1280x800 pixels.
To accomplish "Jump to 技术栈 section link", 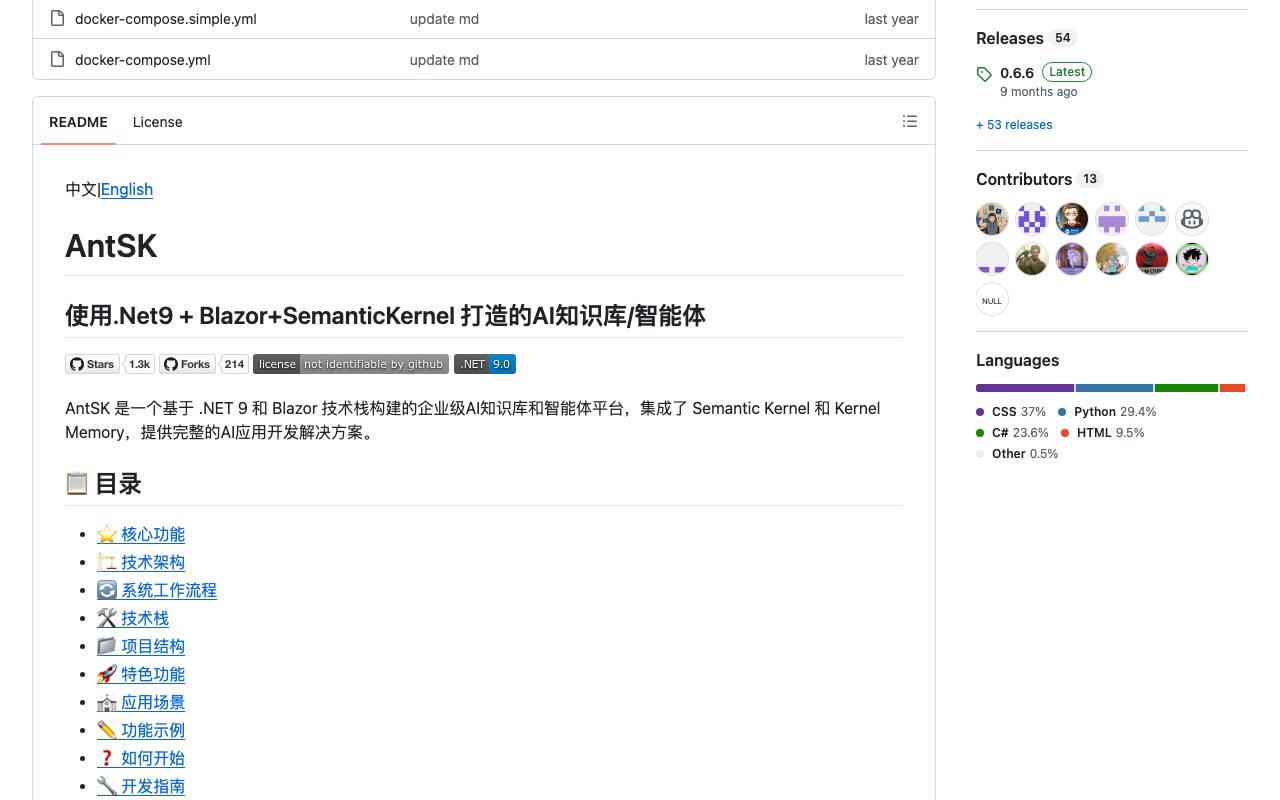I will 133,618.
